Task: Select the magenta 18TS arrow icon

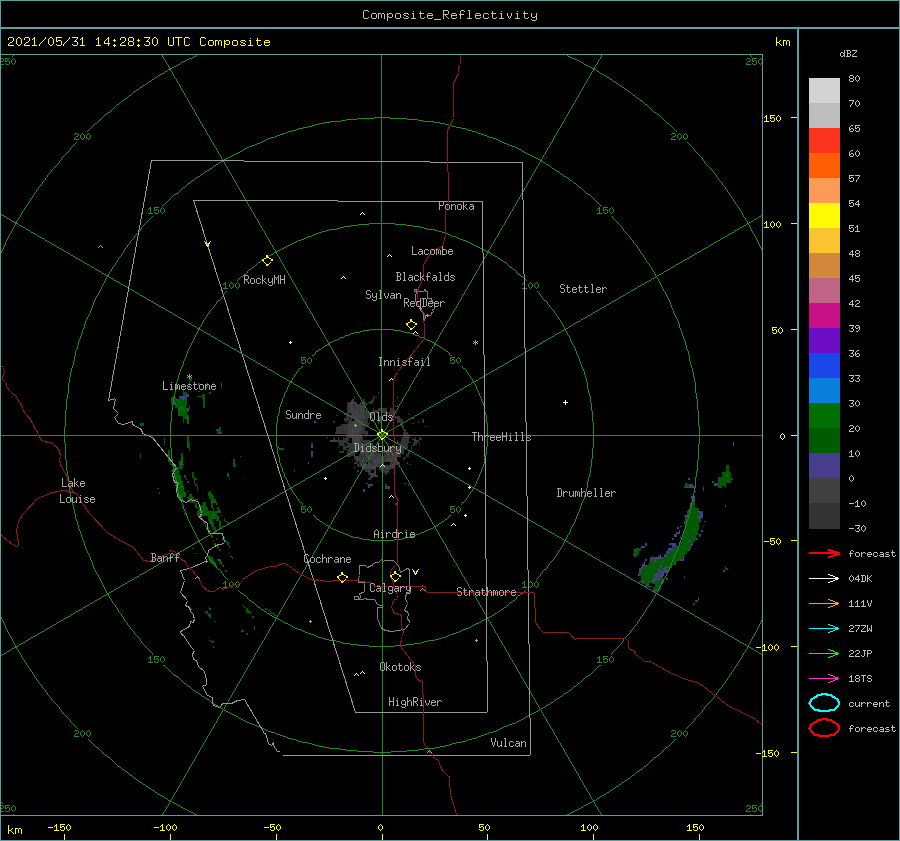Action: (x=824, y=679)
